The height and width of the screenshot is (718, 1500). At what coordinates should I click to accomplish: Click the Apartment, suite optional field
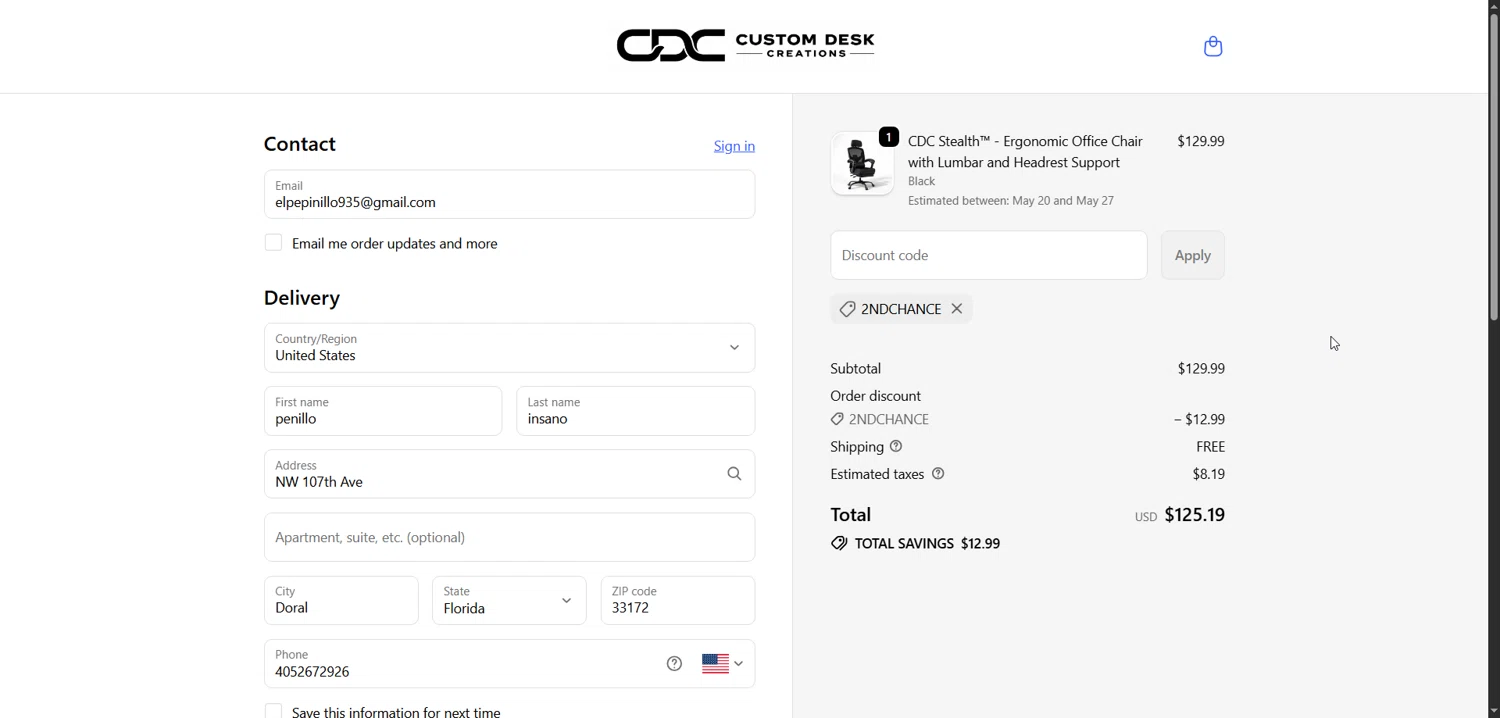coord(509,537)
